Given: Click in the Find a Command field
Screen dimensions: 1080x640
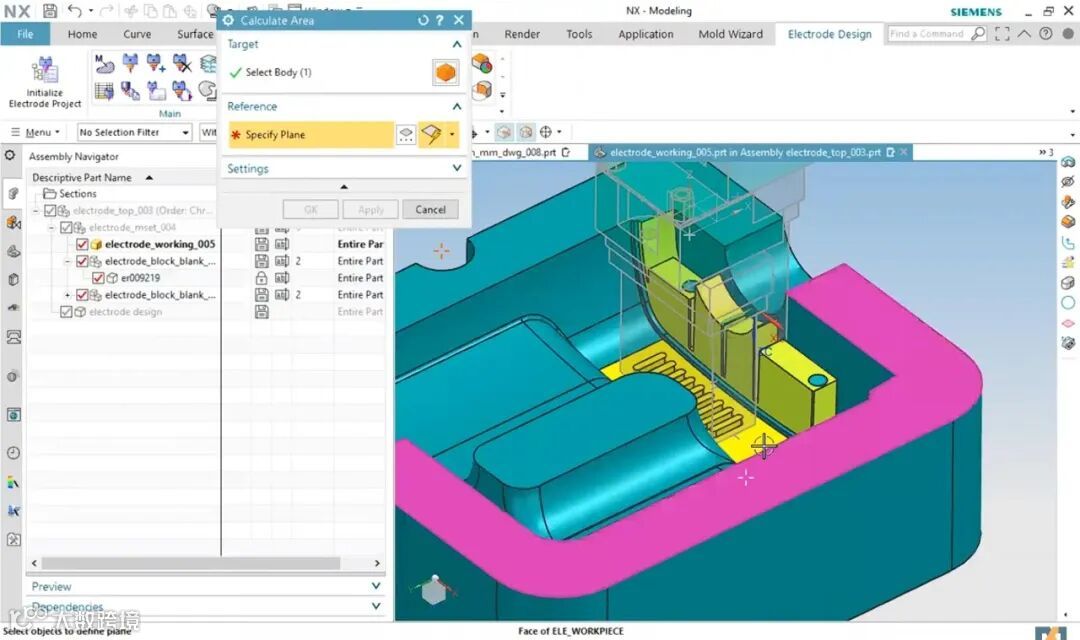Looking at the screenshot, I should click(x=927, y=34).
